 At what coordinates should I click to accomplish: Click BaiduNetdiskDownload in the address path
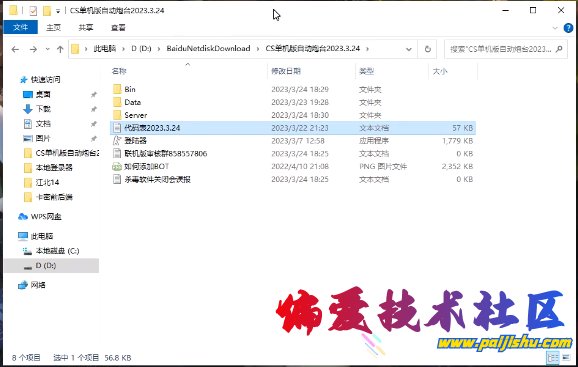click(x=208, y=48)
